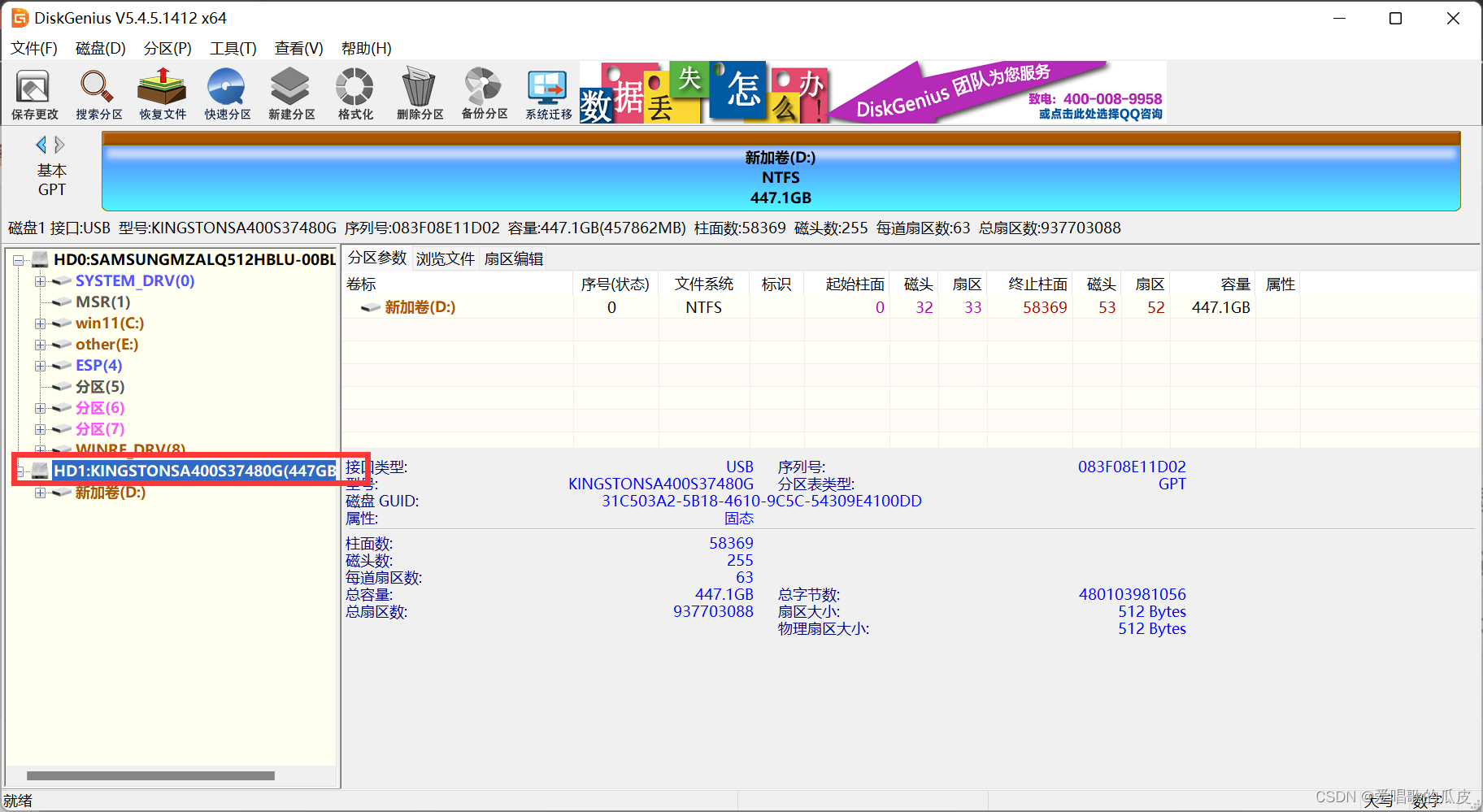Click the drive icon beside win11(C:)
Screen dimensions: 1483x812
pyautogui.click(x=61, y=323)
